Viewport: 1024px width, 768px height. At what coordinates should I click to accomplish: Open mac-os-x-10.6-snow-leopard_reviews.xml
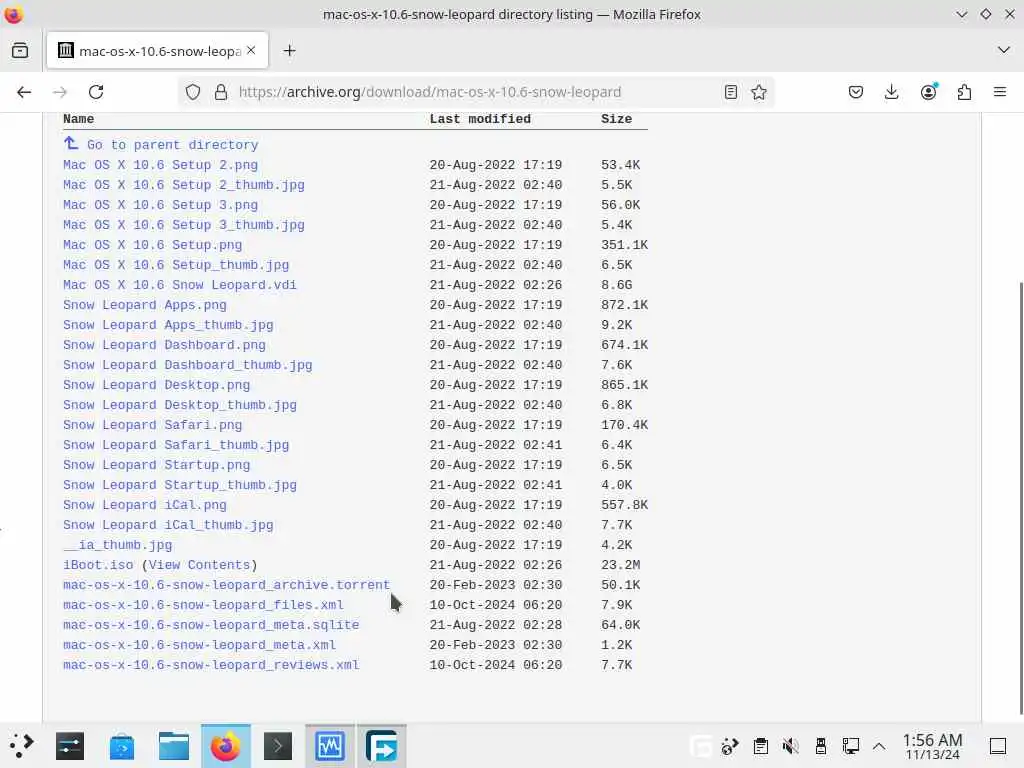coord(211,665)
